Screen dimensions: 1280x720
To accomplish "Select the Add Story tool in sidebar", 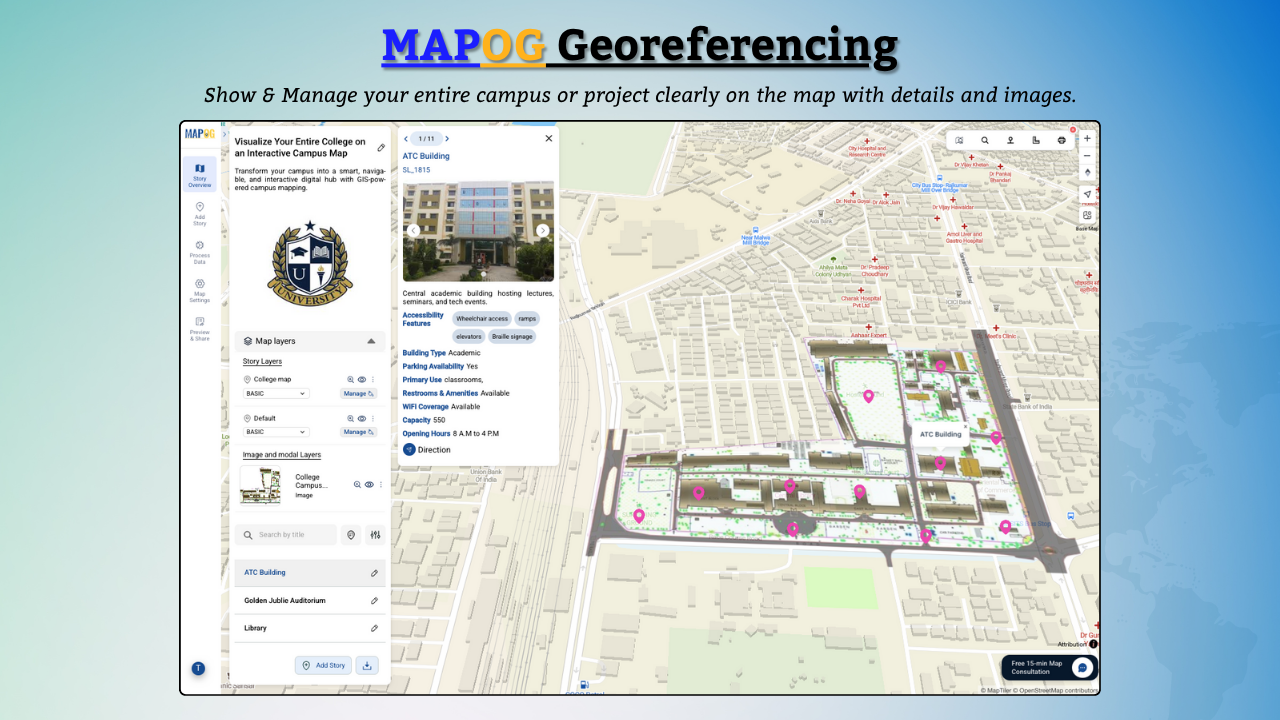I will (199, 212).
